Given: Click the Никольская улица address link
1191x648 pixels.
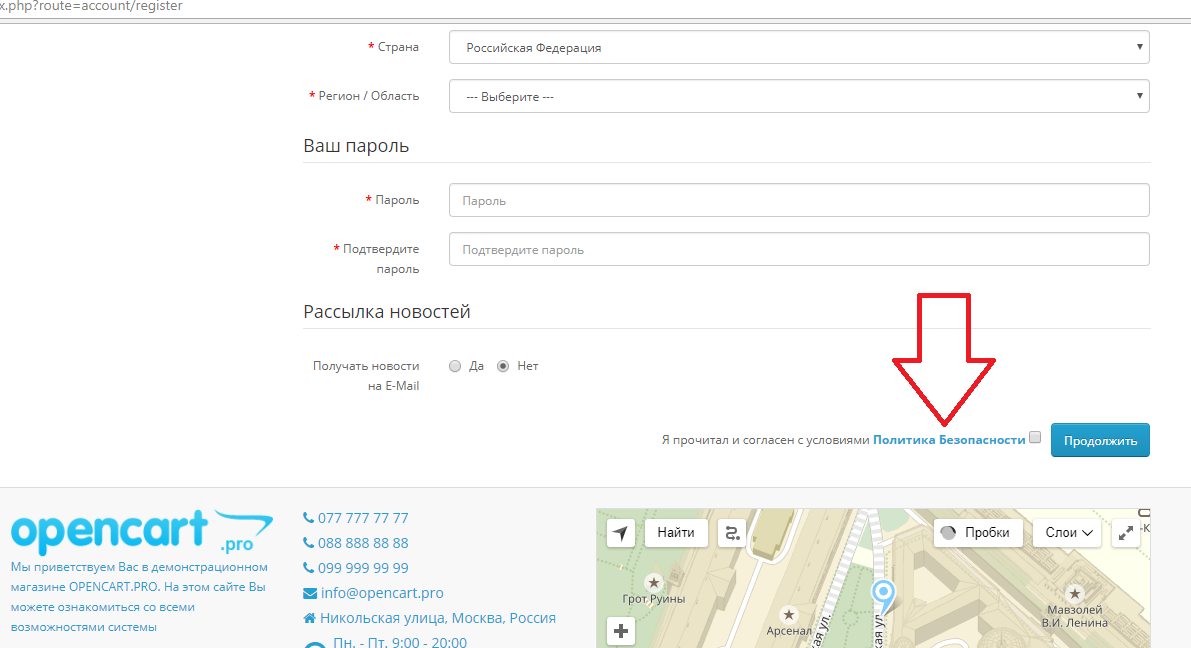Looking at the screenshot, I should tap(438, 618).
